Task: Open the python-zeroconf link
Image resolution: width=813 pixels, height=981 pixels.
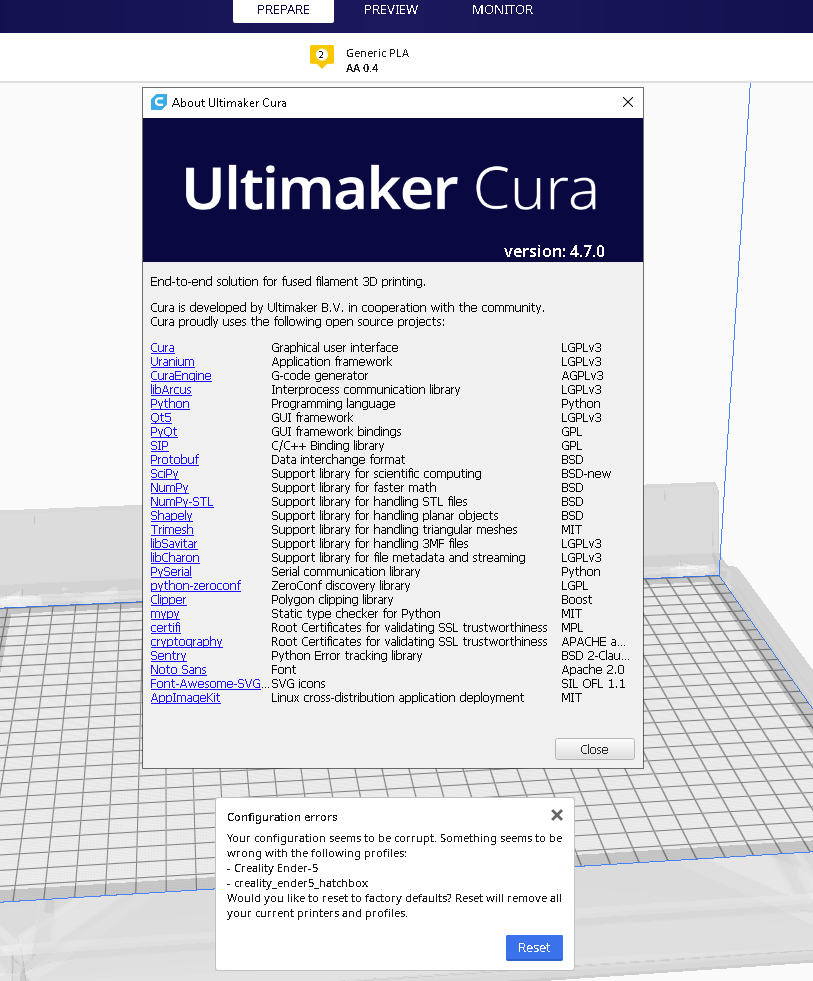Action: [x=195, y=586]
